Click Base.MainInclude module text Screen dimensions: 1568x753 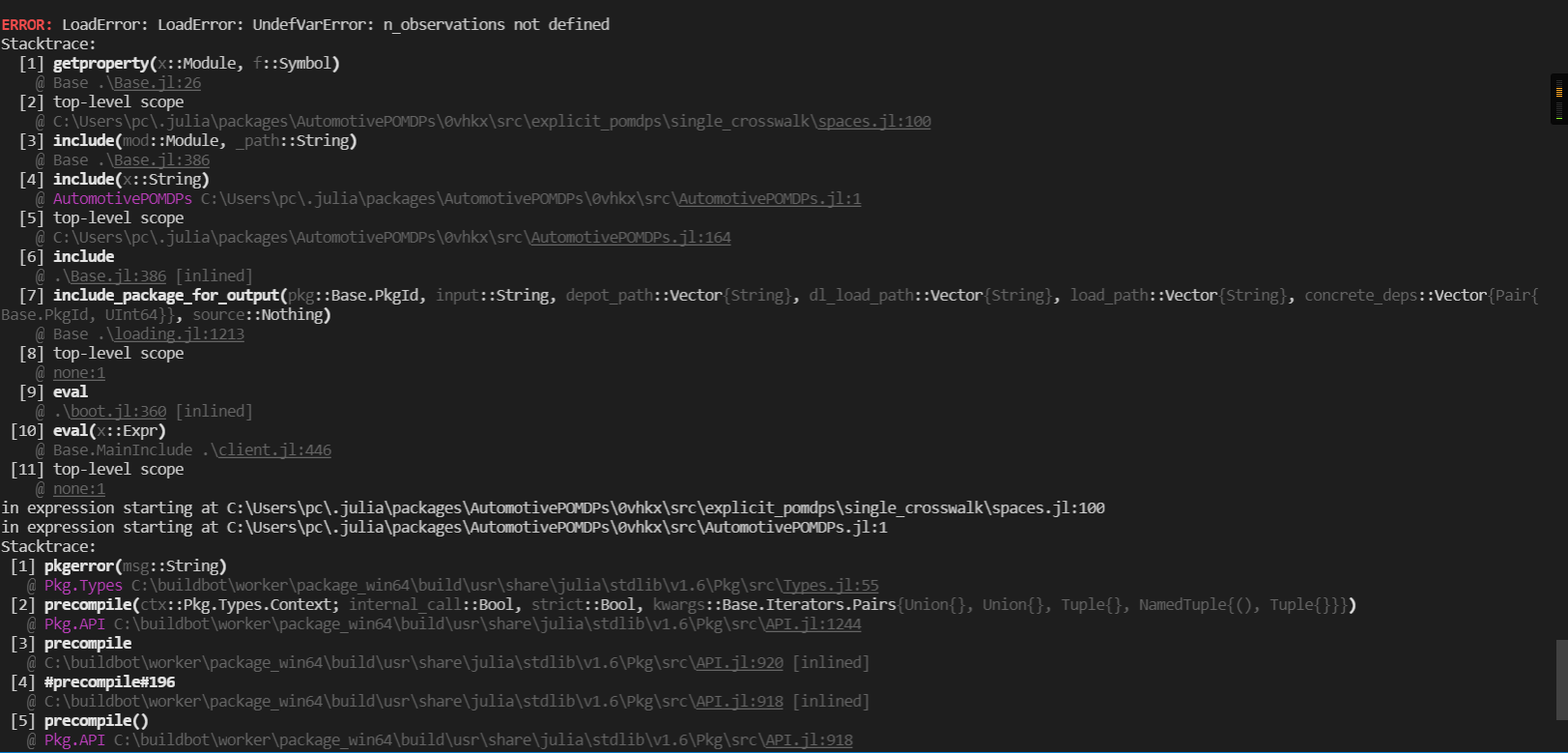coord(123,450)
